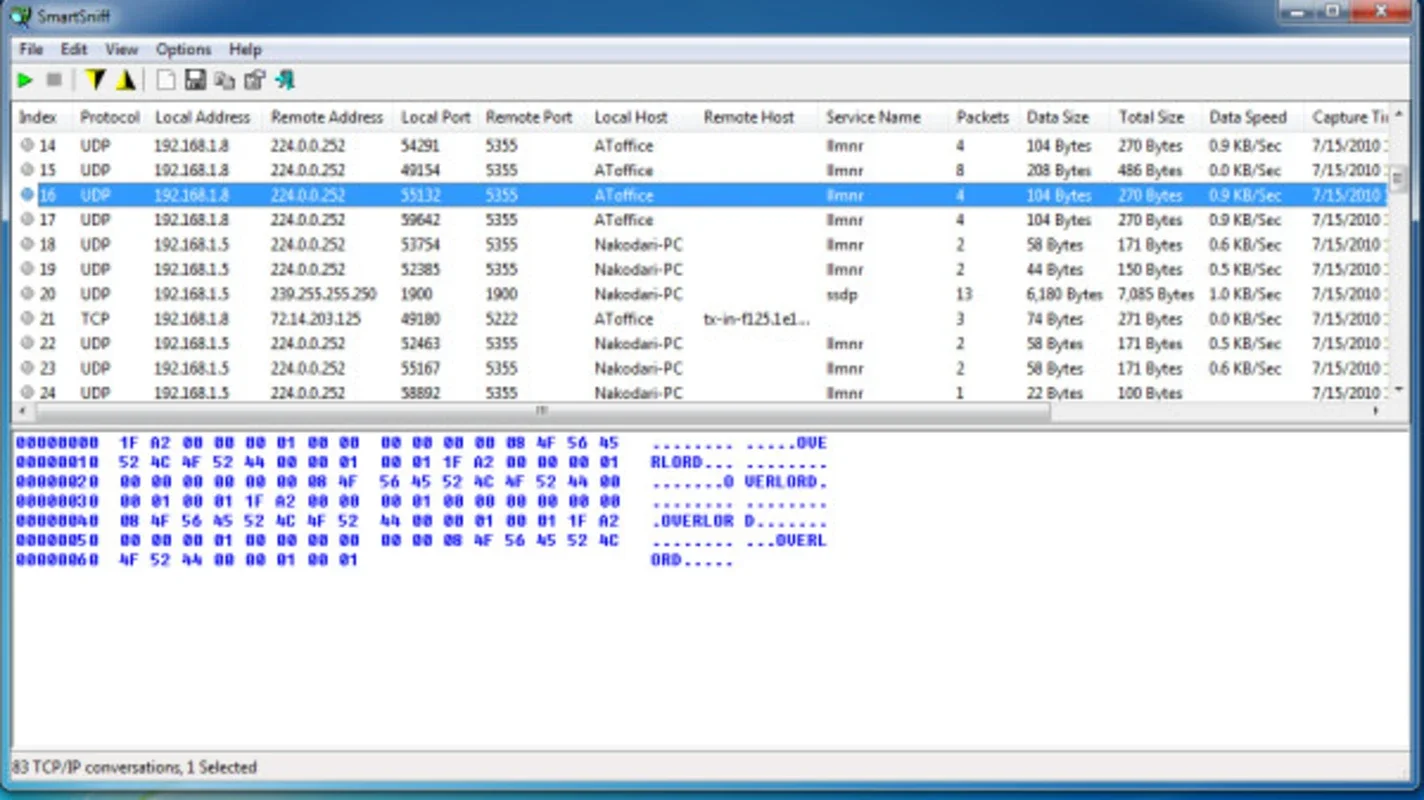Click local port 54291 cell
1424x800 pixels.
(x=420, y=145)
